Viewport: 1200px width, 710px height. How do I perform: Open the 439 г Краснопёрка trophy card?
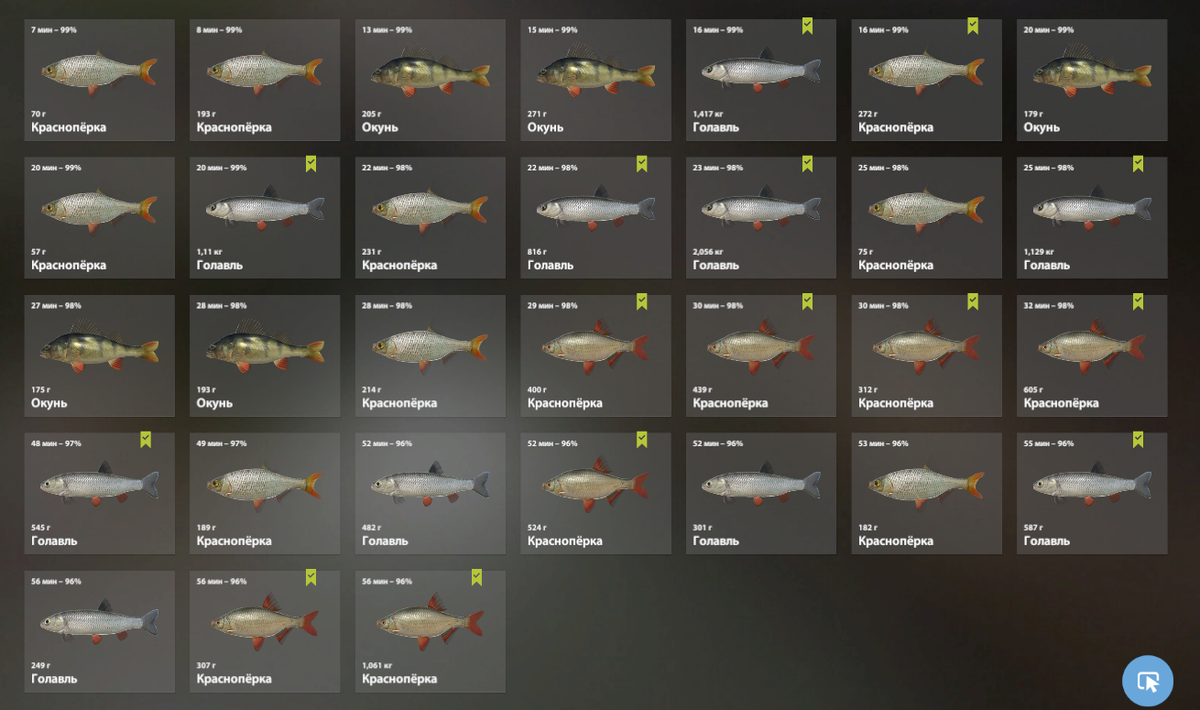tap(761, 356)
